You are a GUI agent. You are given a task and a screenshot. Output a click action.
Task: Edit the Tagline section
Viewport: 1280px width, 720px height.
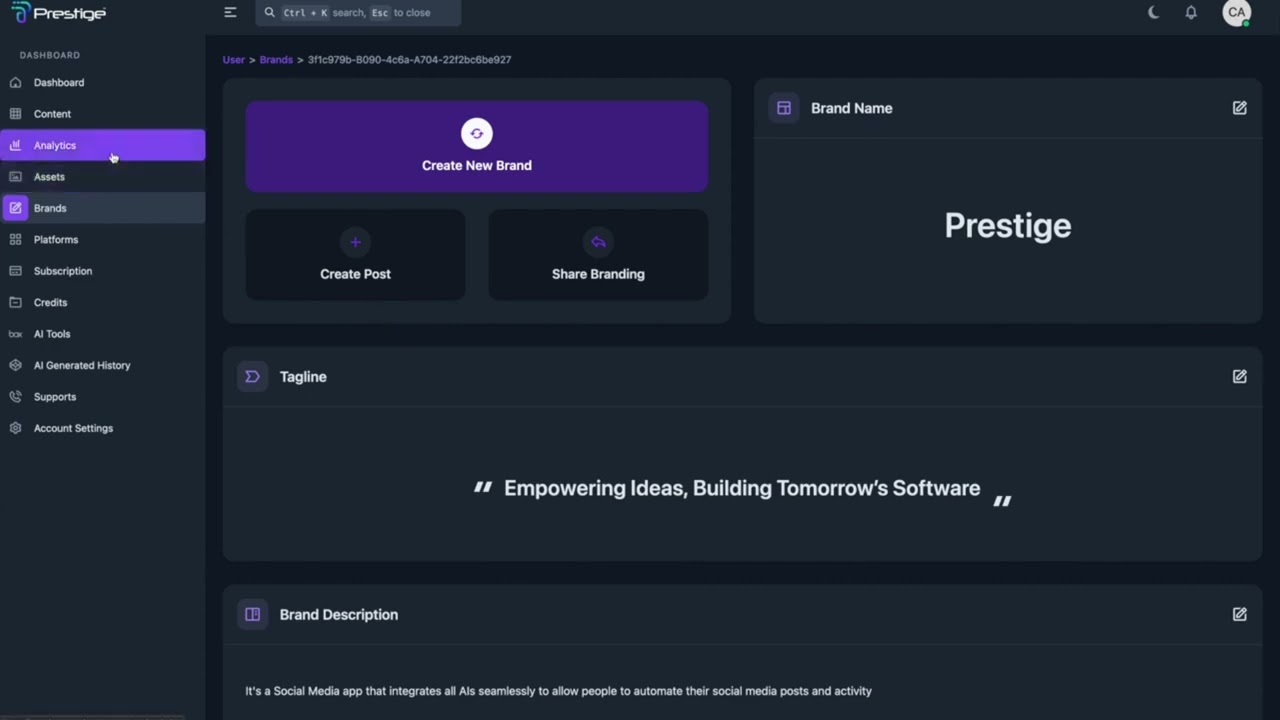[x=1239, y=377]
